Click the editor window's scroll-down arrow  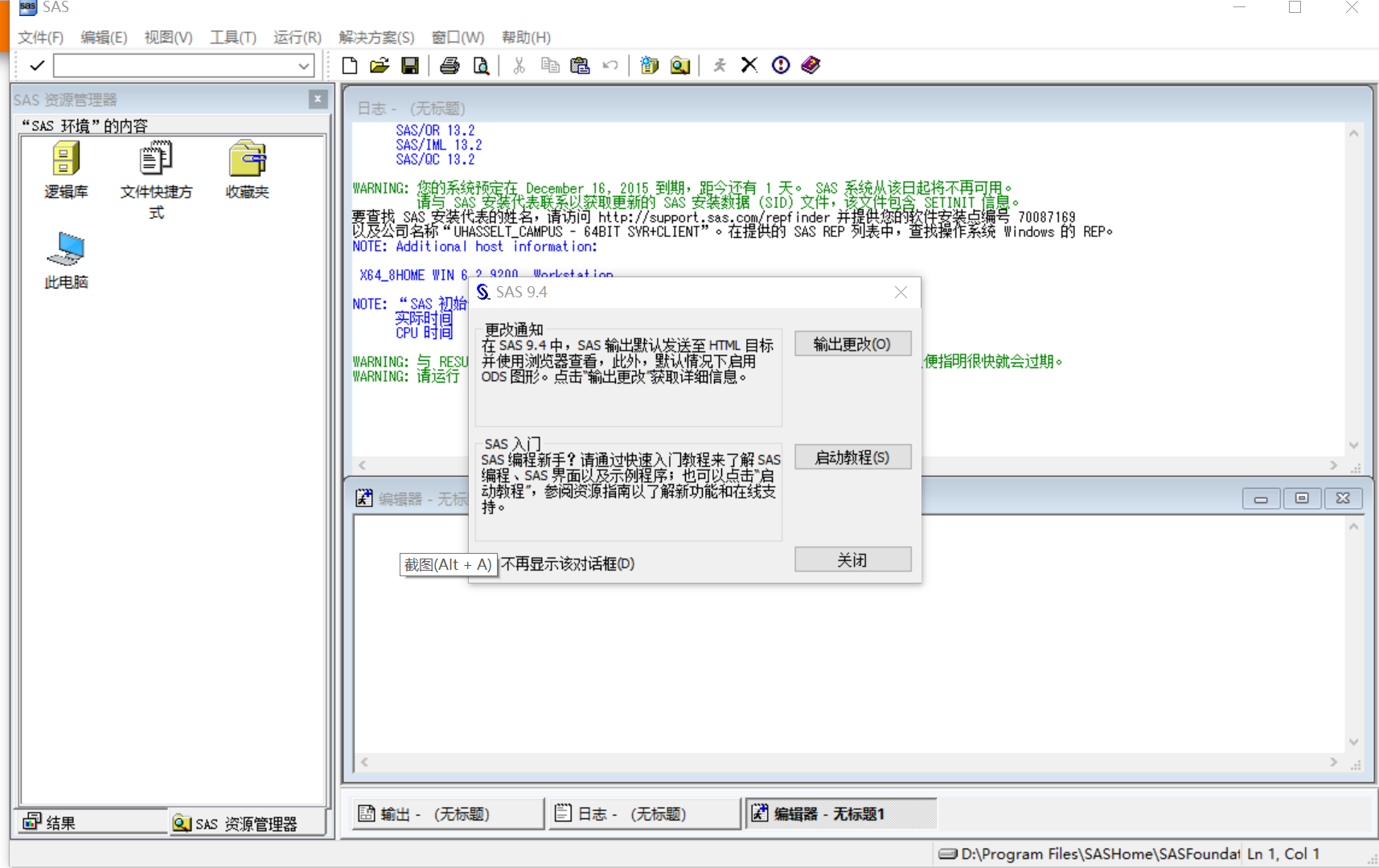[x=1354, y=742]
